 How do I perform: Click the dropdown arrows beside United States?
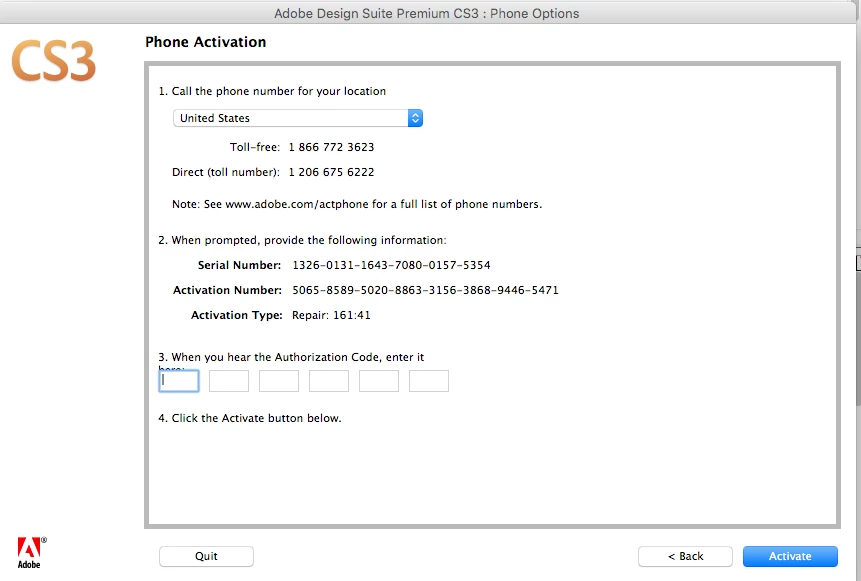tap(415, 118)
